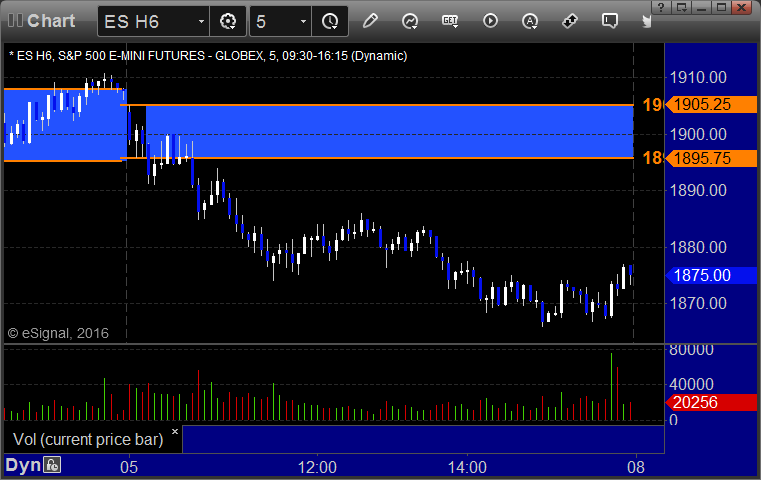Click the 1870.00 price axis label

point(698,303)
